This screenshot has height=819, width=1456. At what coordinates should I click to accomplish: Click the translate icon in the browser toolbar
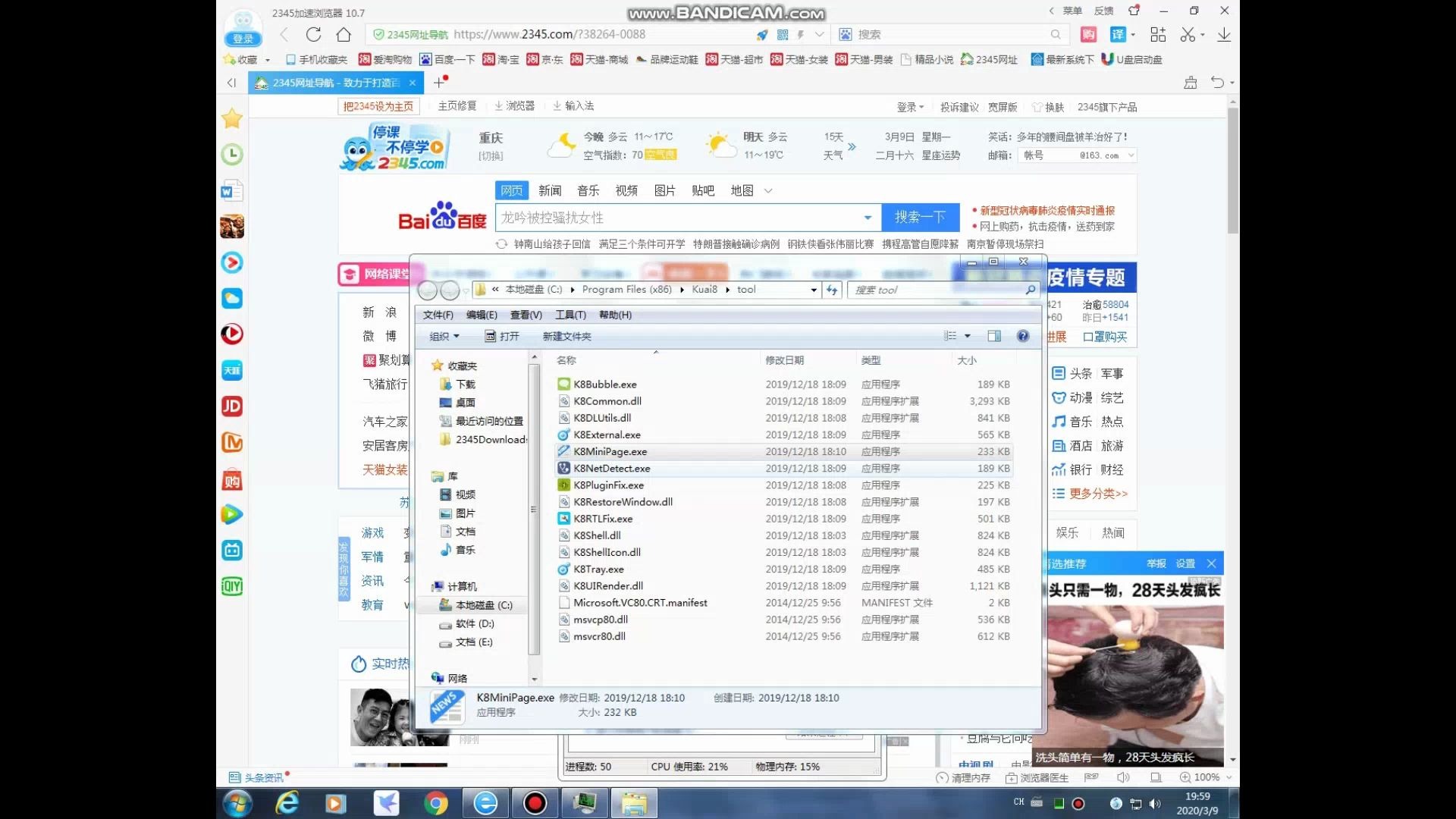[1118, 35]
